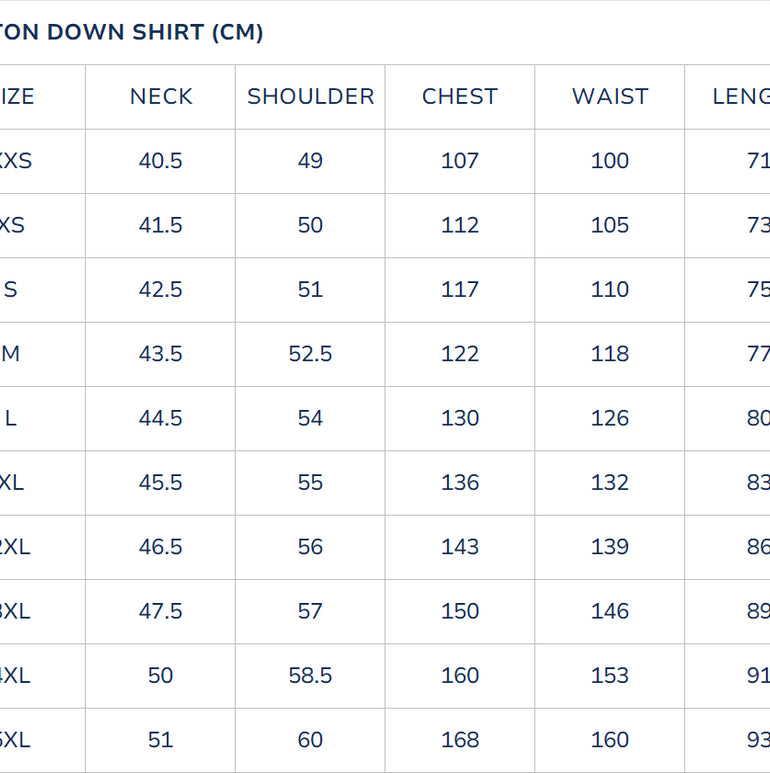Screen dimensions: 770x773
Task: Click the chest value 143
Action: (x=460, y=547)
